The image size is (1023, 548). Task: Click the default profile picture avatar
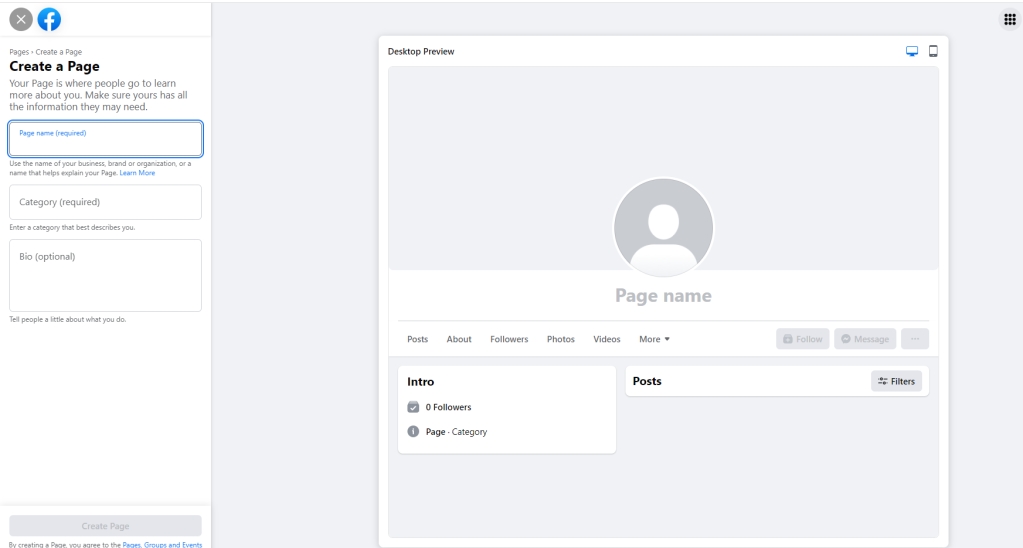664,228
